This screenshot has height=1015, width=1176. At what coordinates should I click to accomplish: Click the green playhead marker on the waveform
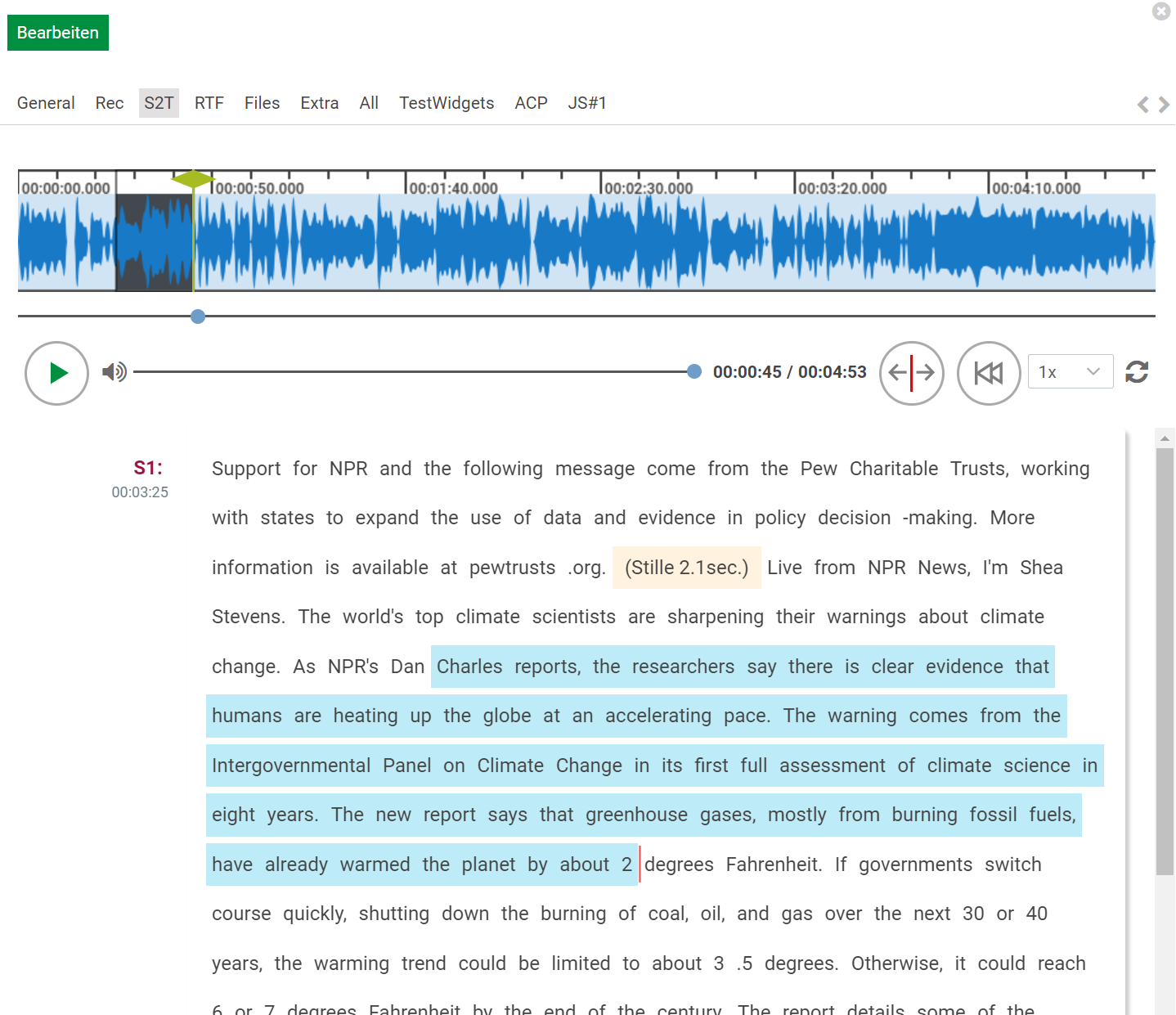click(193, 179)
